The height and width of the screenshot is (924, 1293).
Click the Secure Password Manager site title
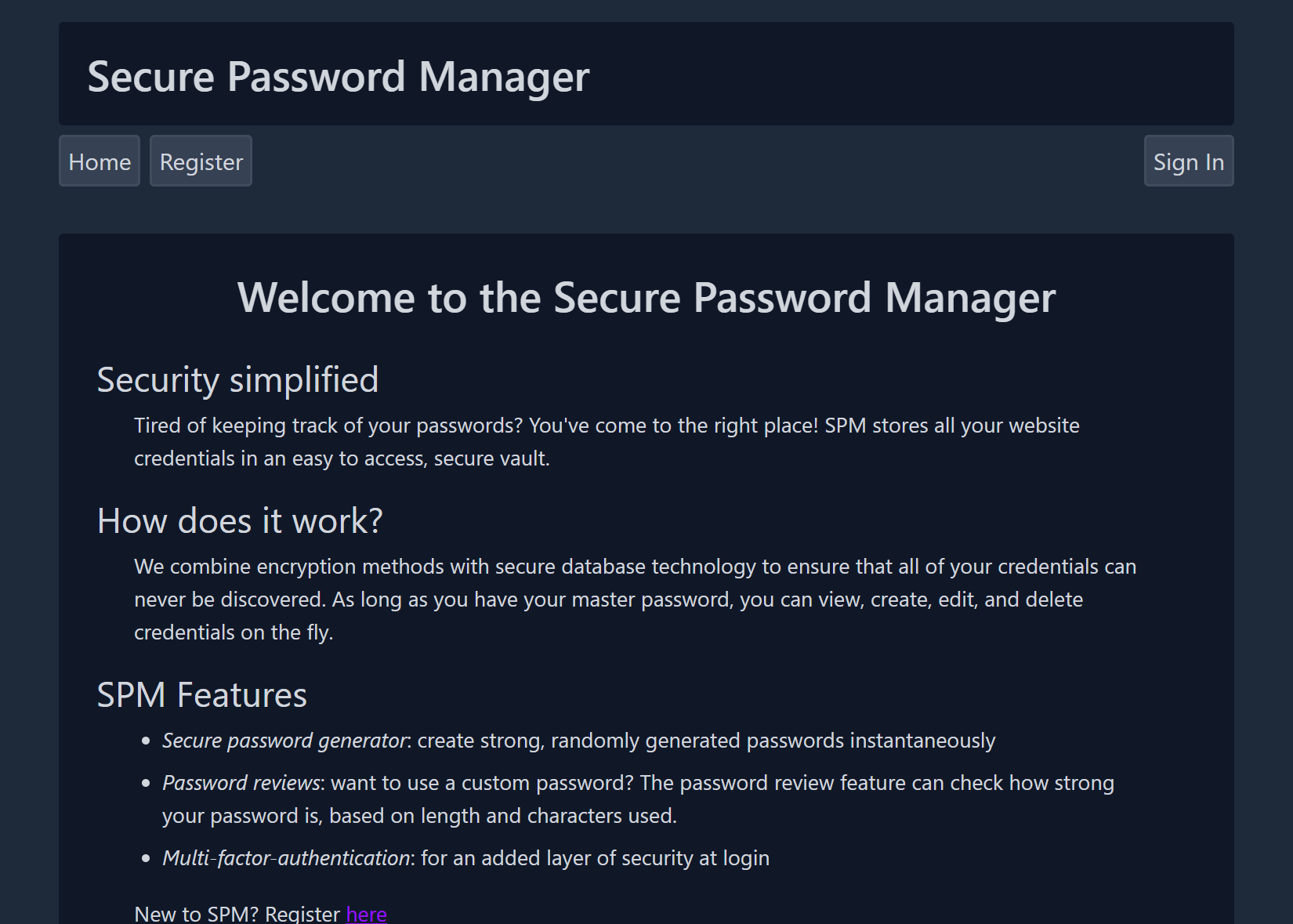(338, 77)
